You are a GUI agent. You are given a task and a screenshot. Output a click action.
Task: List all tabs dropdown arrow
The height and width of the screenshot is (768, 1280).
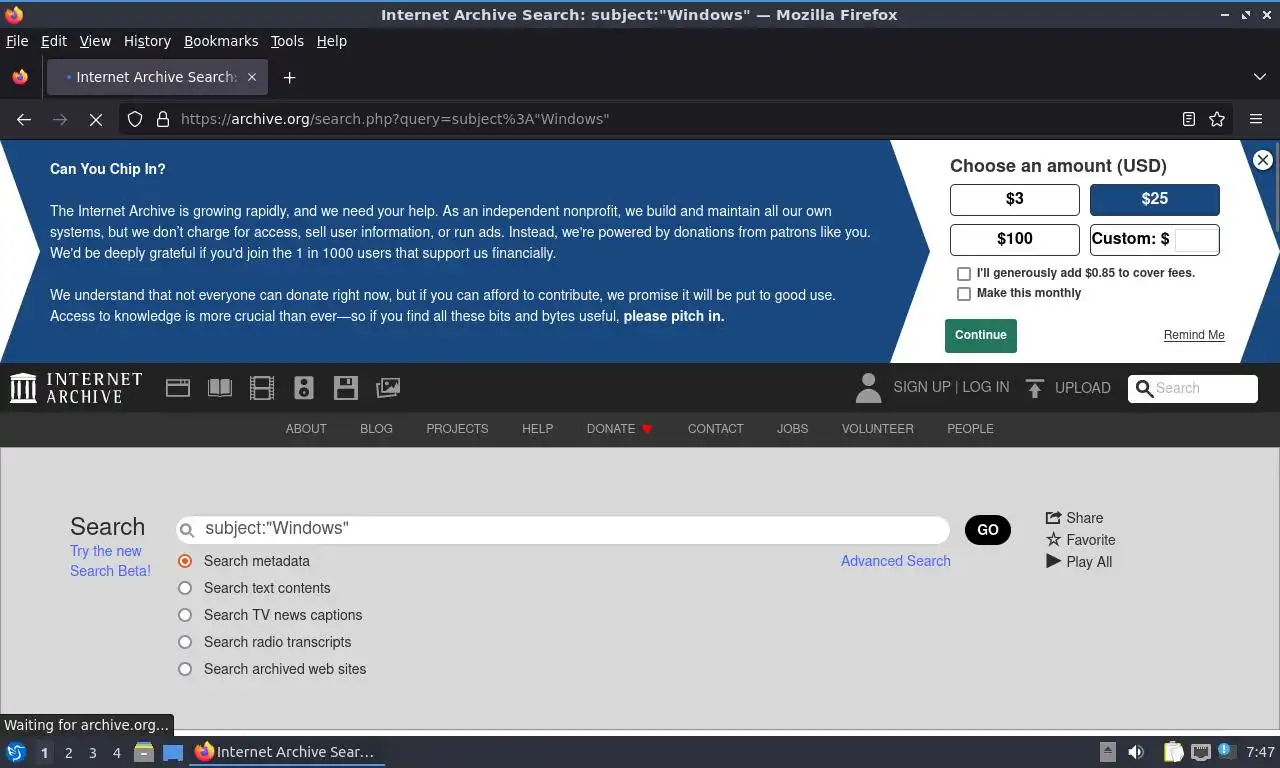(1259, 77)
